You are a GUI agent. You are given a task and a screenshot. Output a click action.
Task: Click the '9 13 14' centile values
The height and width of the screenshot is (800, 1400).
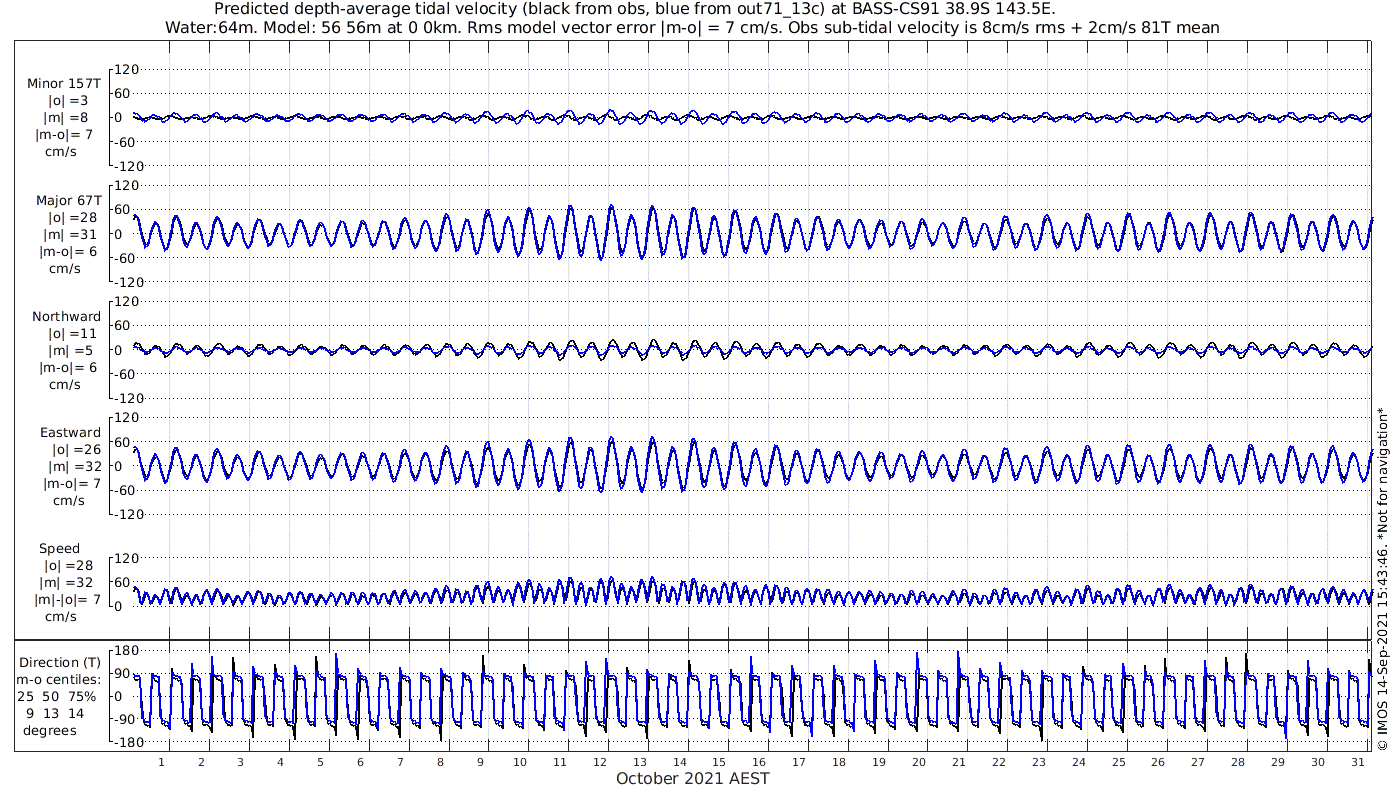(55, 713)
